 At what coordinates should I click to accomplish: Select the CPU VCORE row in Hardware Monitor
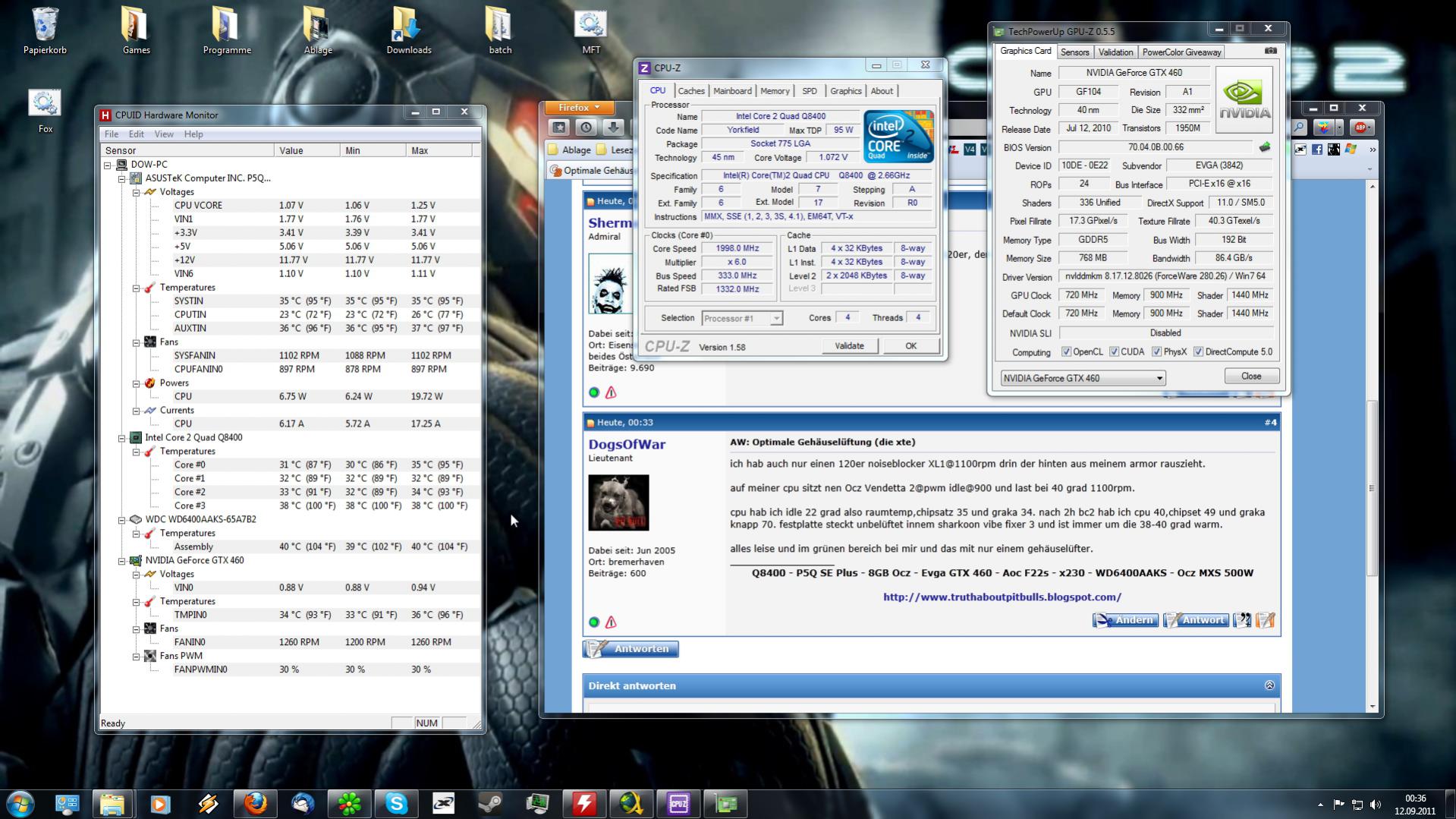pyautogui.click(x=290, y=206)
